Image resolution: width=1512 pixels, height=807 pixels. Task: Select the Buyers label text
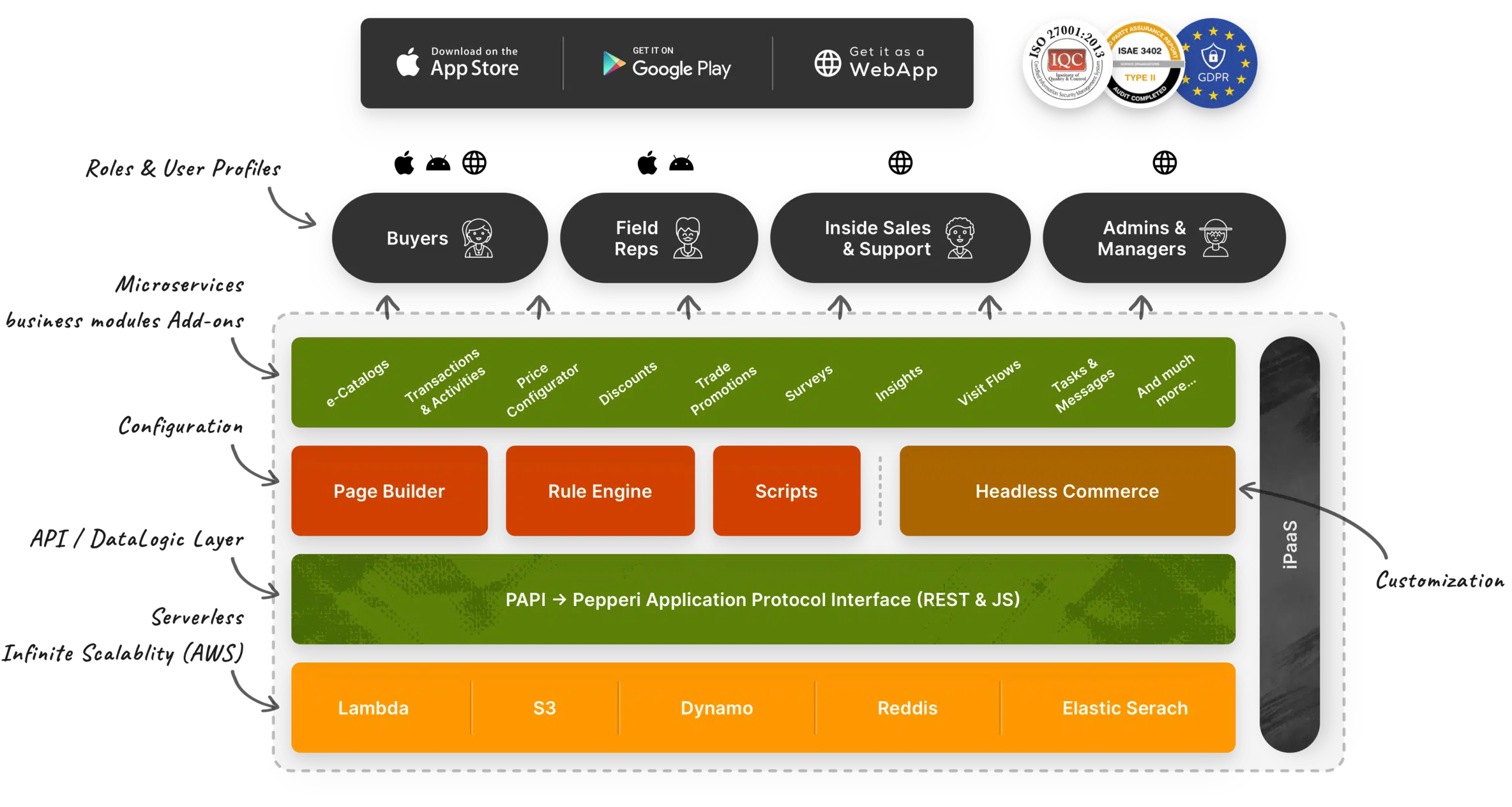417,238
